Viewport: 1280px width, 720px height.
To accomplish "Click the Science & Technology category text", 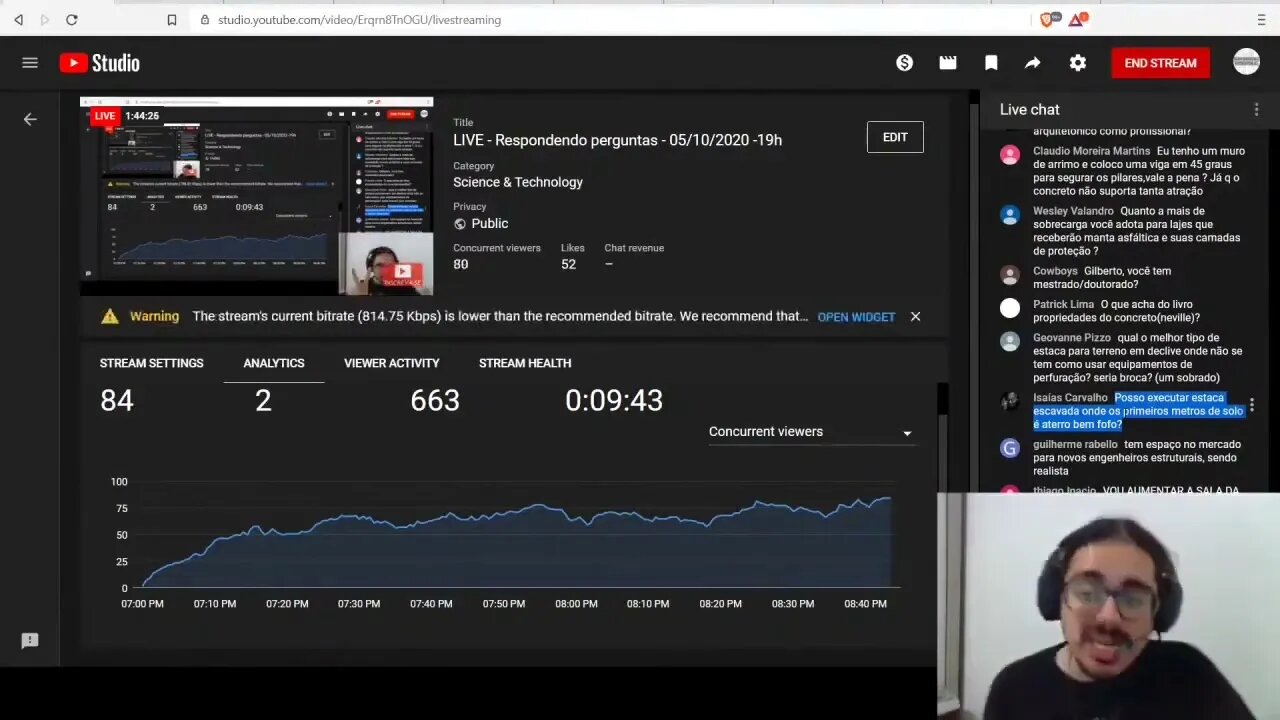I will click(518, 182).
